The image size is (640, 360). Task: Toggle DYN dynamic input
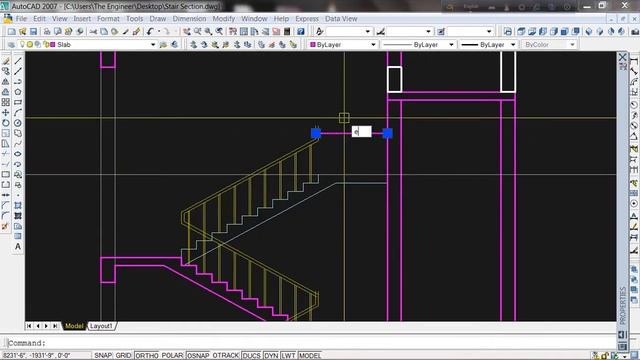271,356
